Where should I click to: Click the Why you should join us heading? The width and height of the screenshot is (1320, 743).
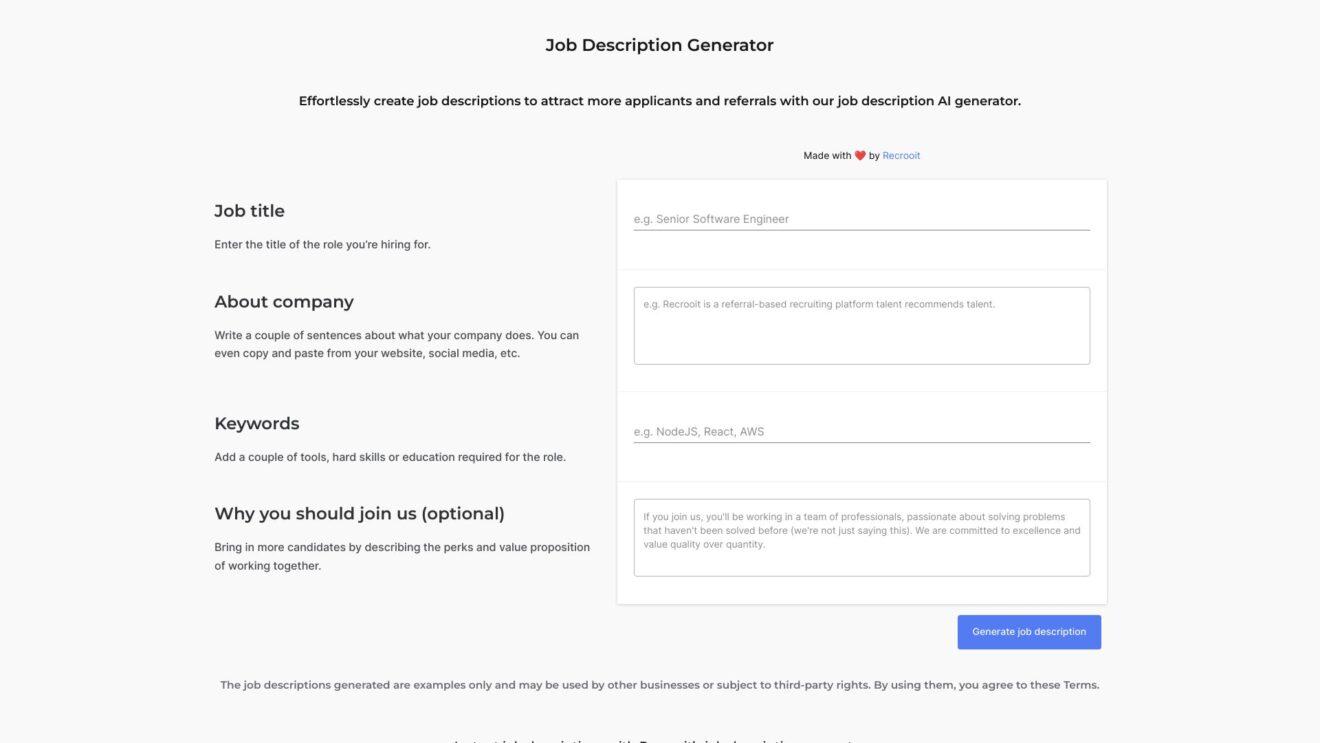359,513
